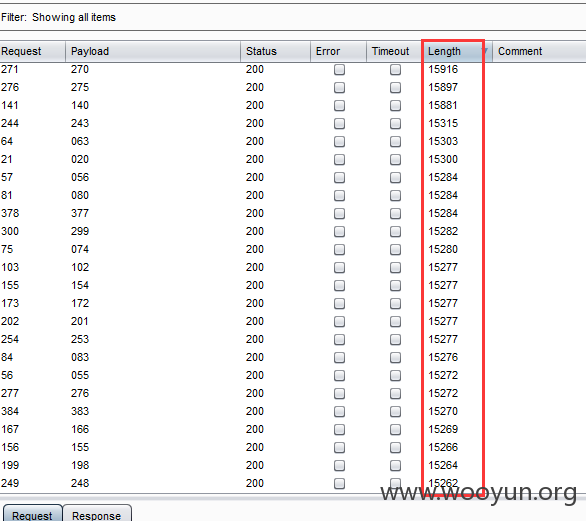Select length value 15303
Image resolution: width=586 pixels, height=521 pixels.
pos(443,141)
